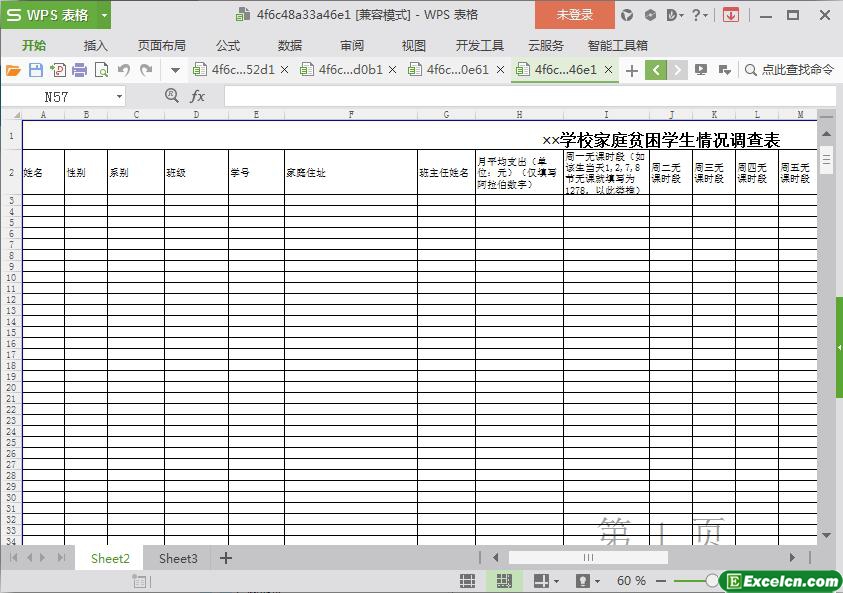Add a new document tab with plus

pos(632,70)
